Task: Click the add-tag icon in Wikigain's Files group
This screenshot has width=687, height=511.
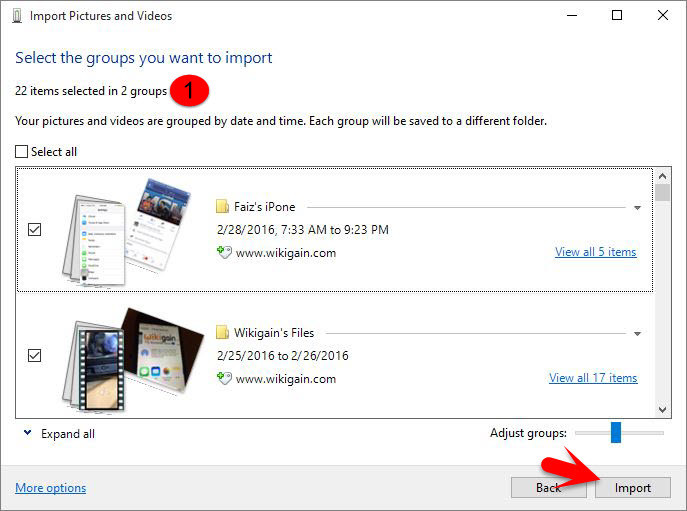Action: tap(224, 378)
